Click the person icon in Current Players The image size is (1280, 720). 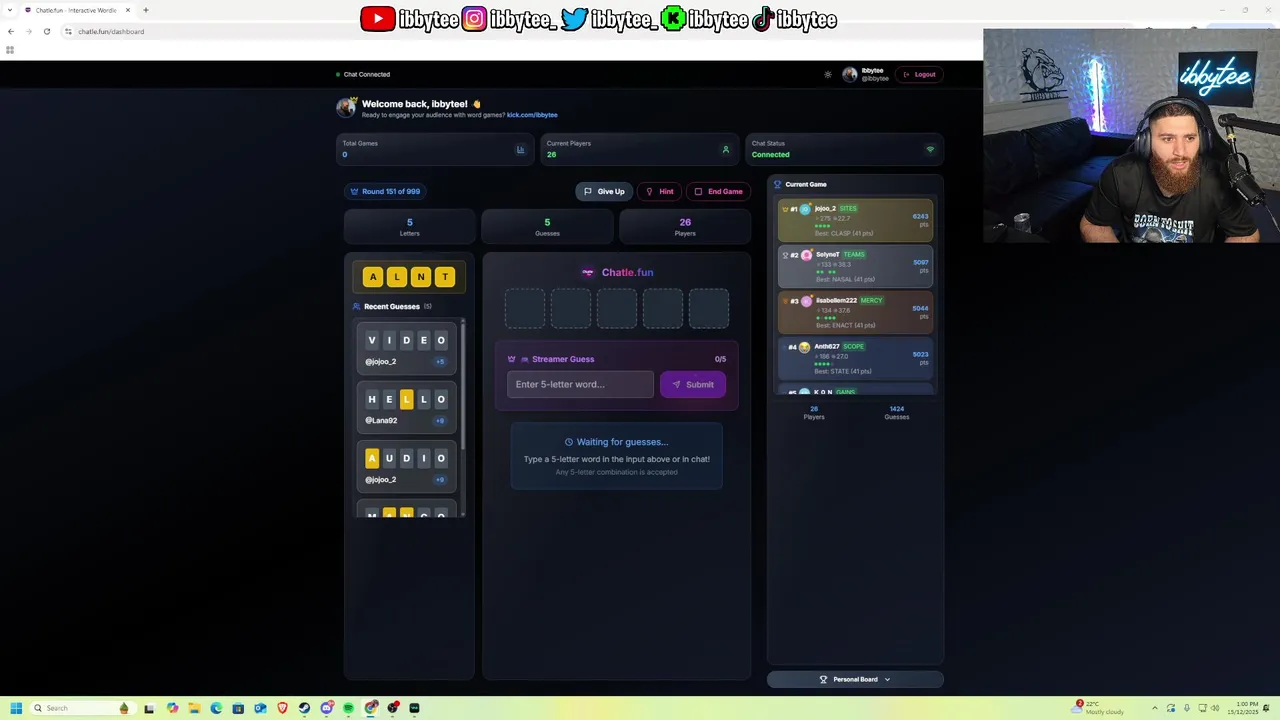(726, 150)
